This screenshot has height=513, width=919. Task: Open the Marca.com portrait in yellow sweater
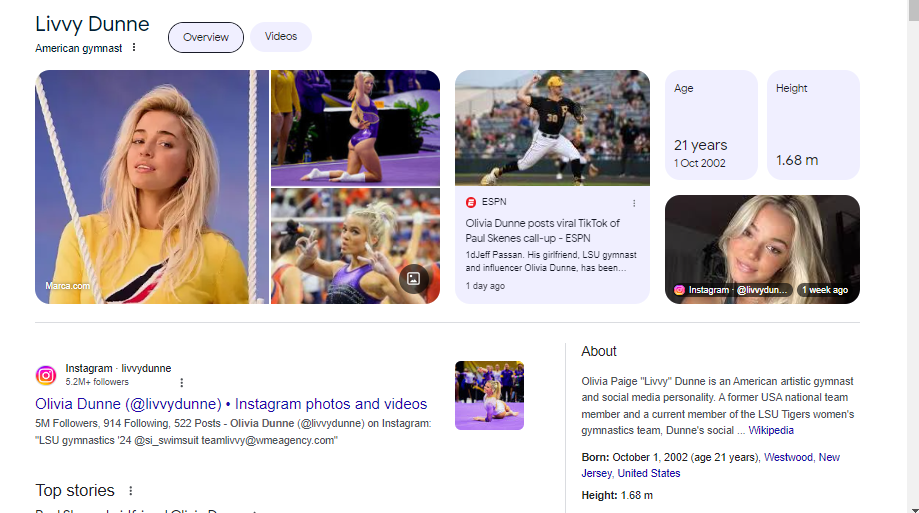(152, 187)
